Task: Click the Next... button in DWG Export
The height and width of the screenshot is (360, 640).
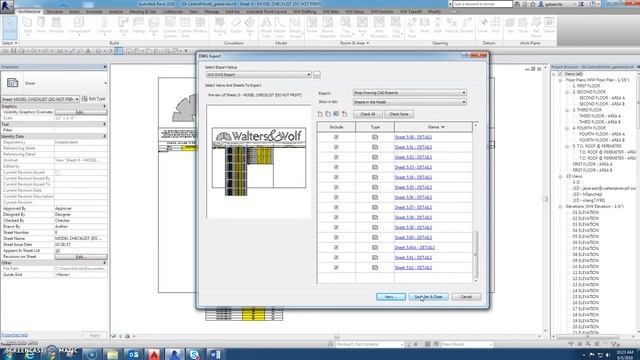Action: tap(391, 297)
